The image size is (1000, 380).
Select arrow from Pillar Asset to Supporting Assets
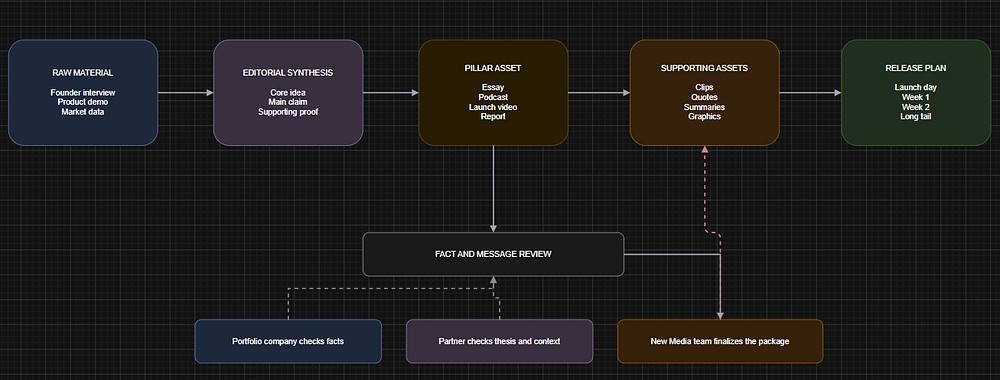599,92
